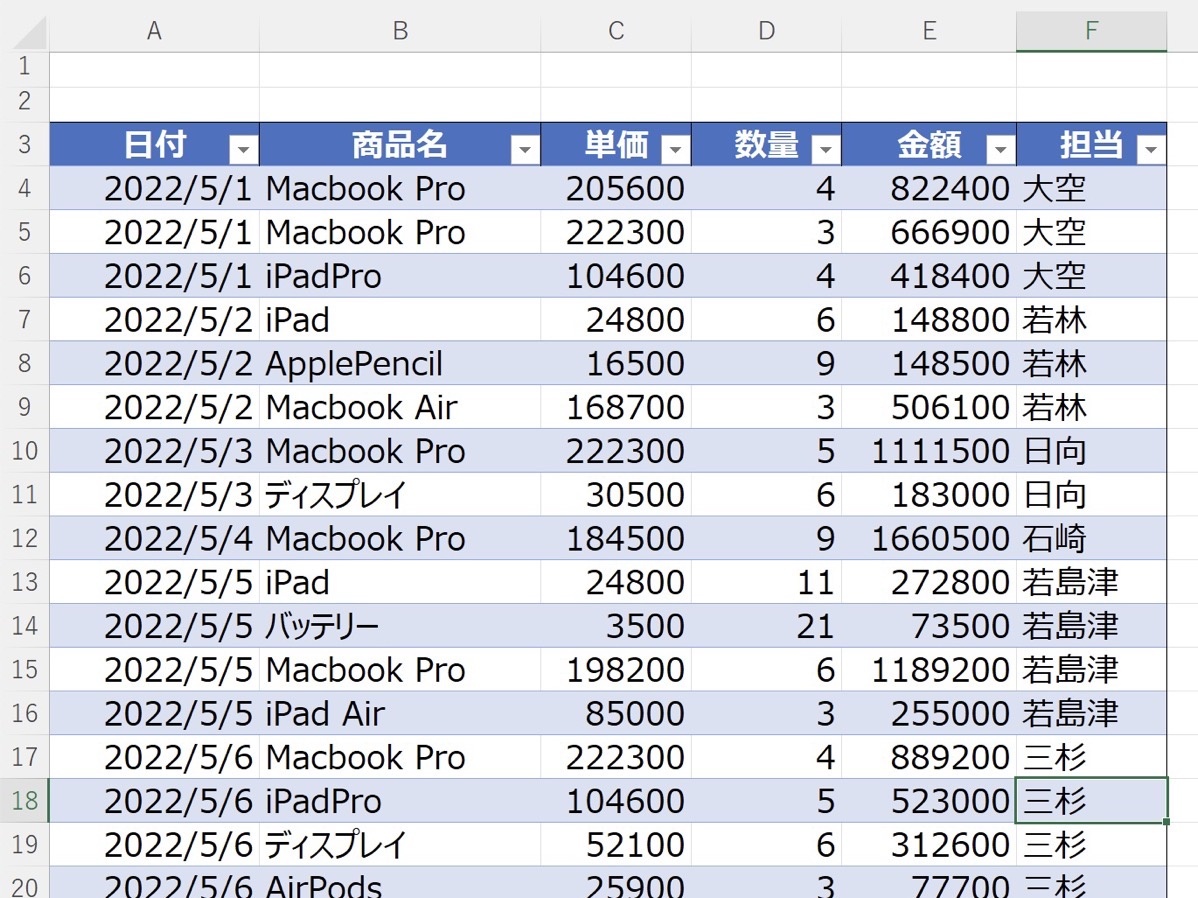The height and width of the screenshot is (898, 1198).
Task: Select column D header
Action: pyautogui.click(x=766, y=31)
